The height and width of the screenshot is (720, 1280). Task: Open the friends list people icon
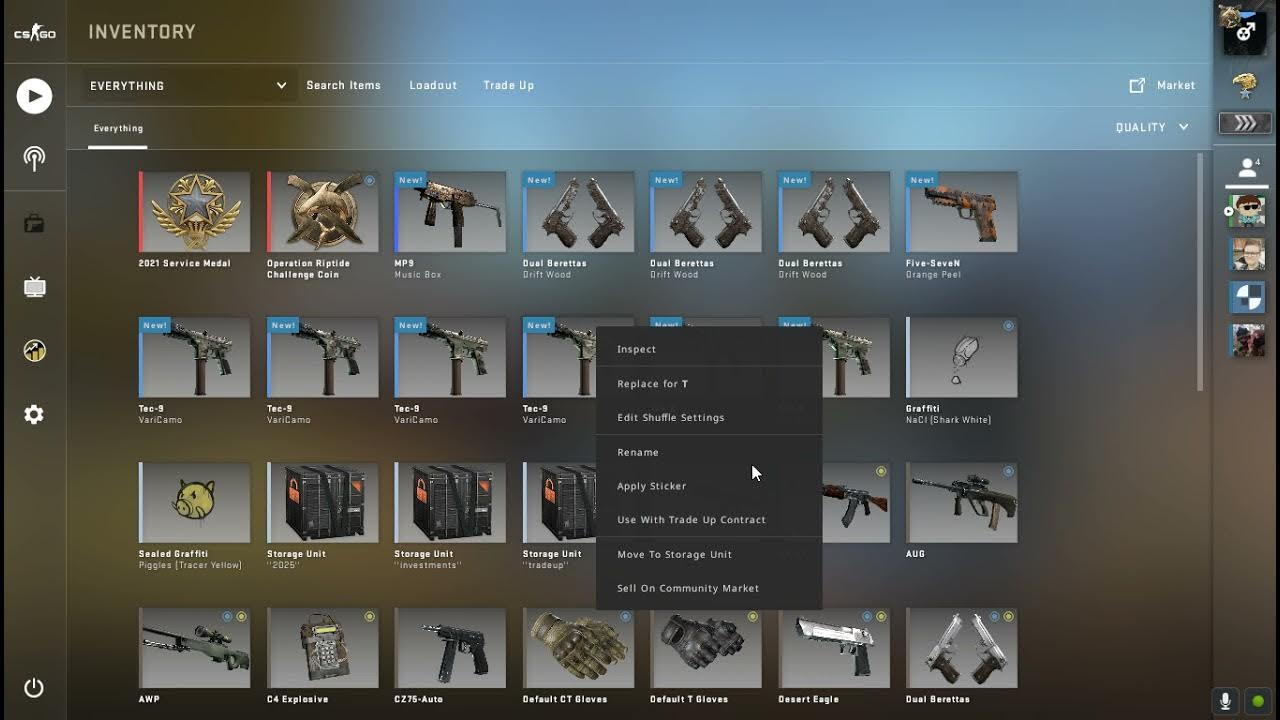pos(1246,167)
